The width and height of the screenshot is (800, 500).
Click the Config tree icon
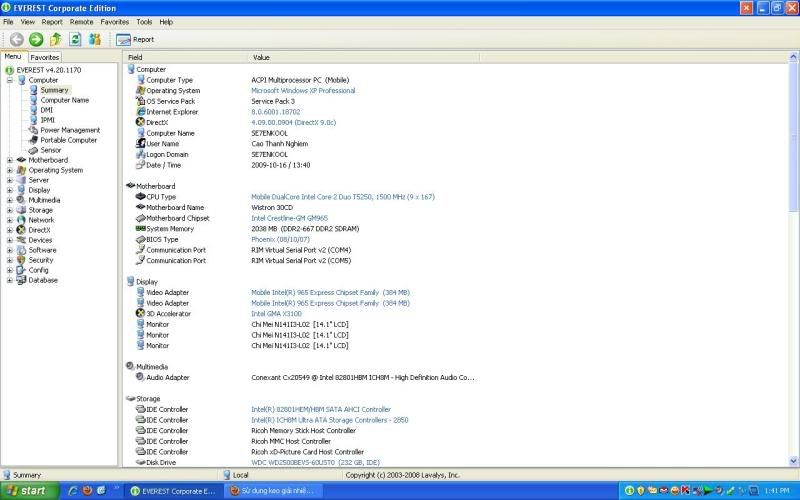[21, 270]
